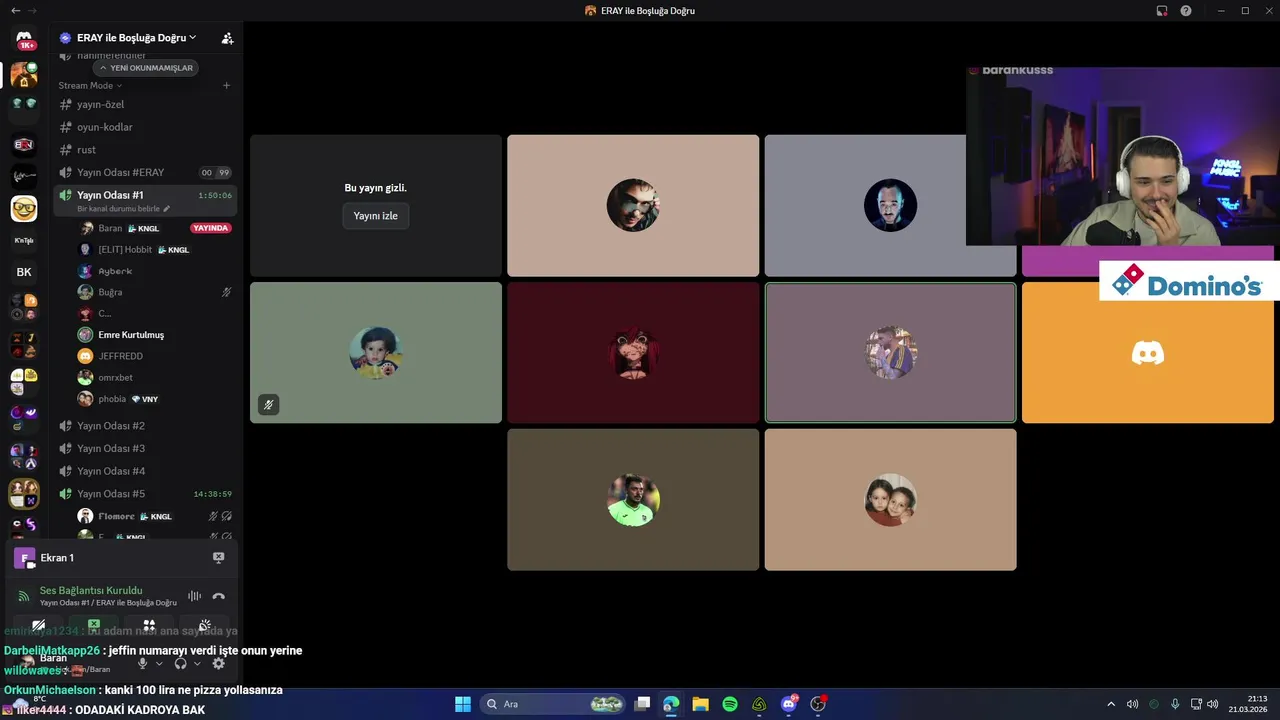Open Spotify from the taskbar
Screen dimensions: 1280x720
tap(730, 704)
